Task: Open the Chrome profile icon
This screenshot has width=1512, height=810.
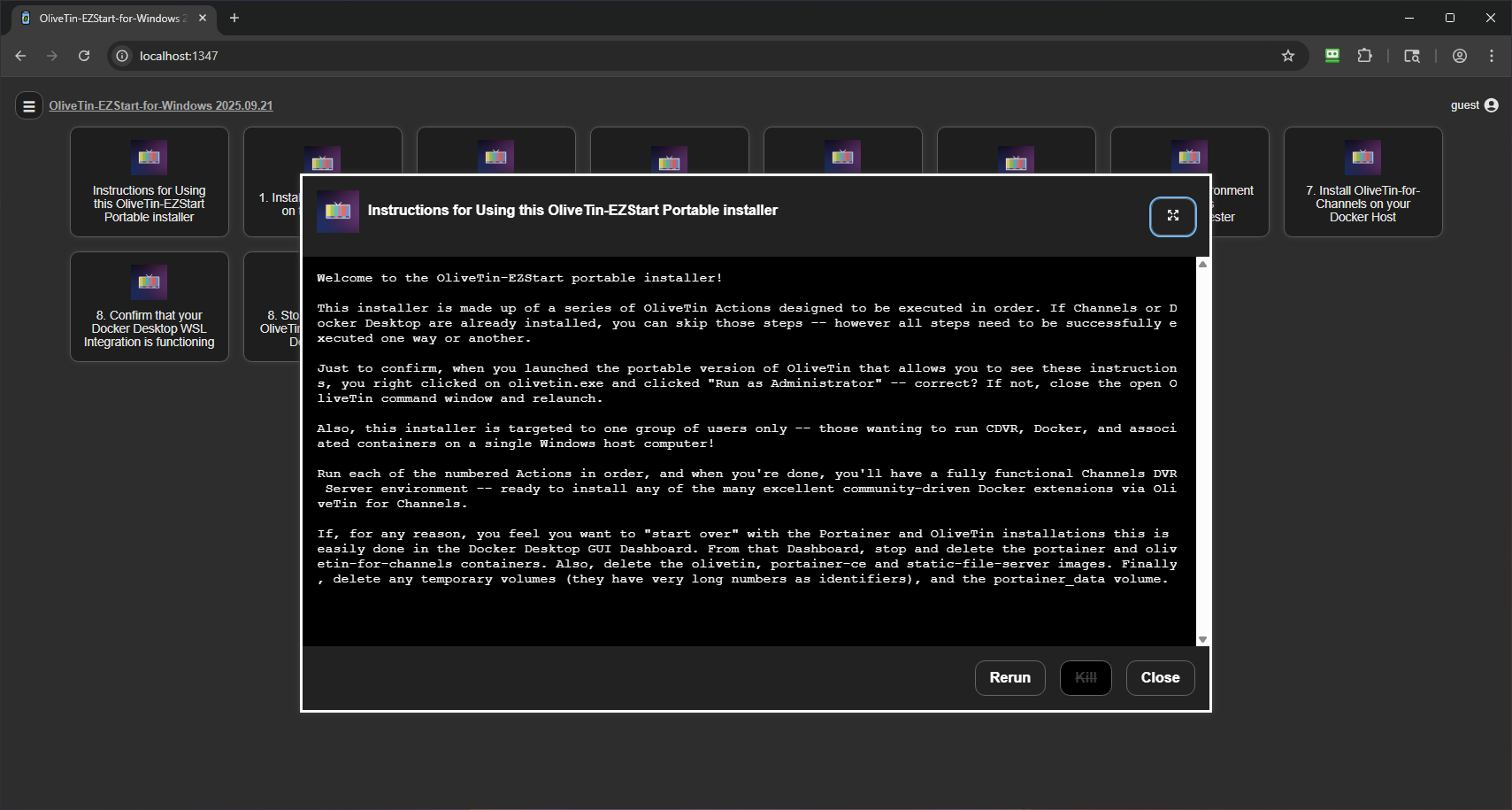Action: 1460,56
